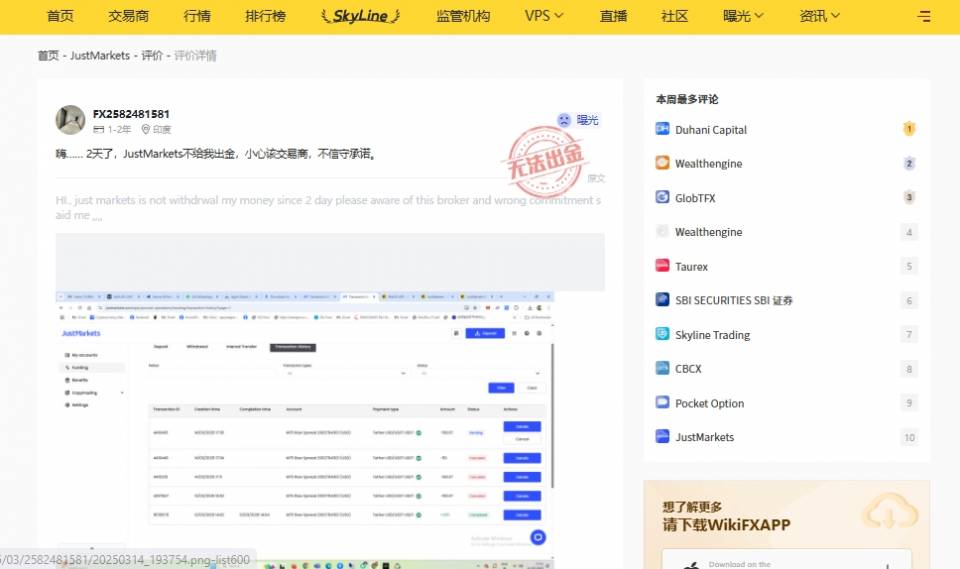
Task: Open the 直播 live page
Action: click(613, 16)
